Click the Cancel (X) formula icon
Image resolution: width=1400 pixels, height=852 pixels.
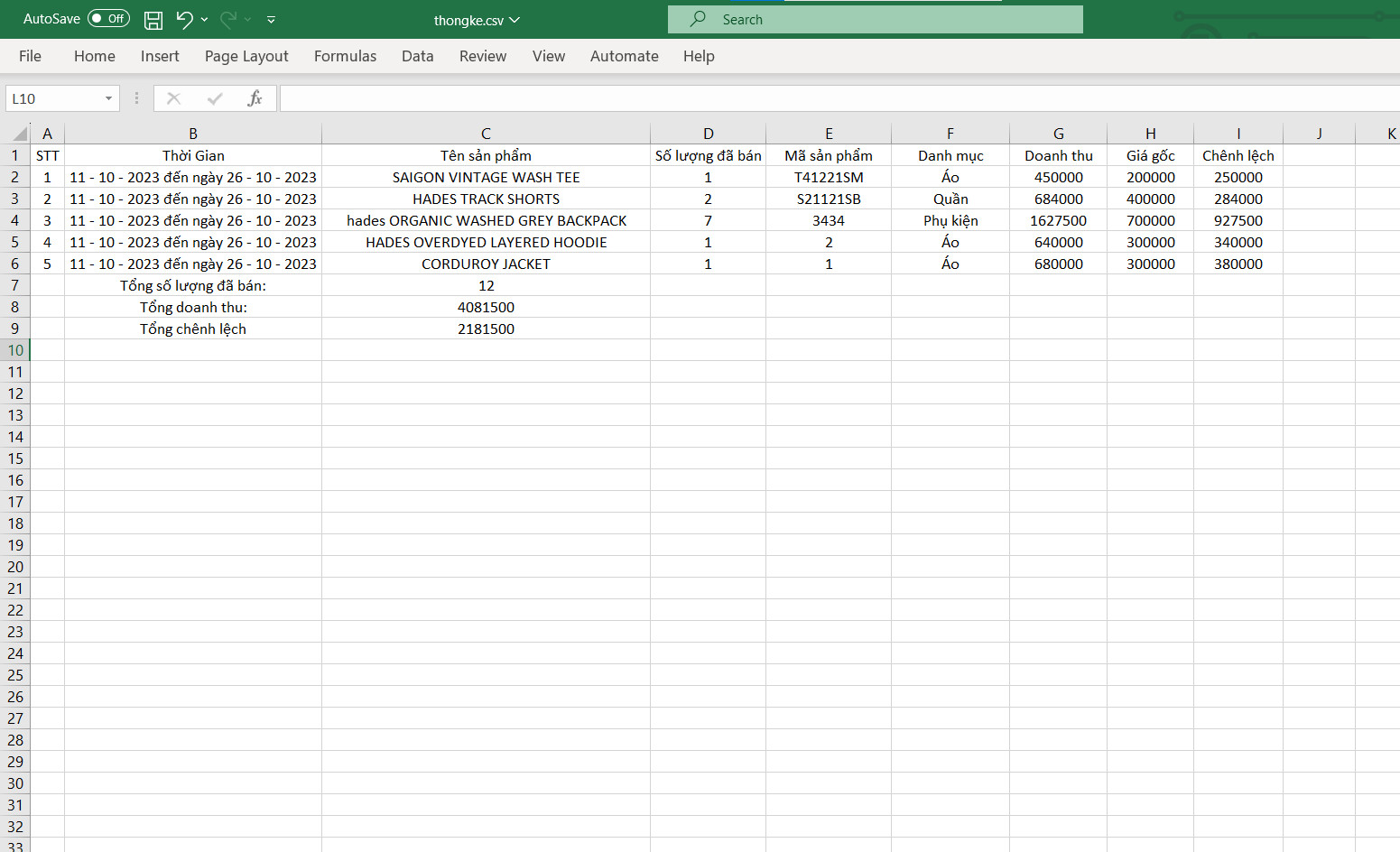pos(174,98)
